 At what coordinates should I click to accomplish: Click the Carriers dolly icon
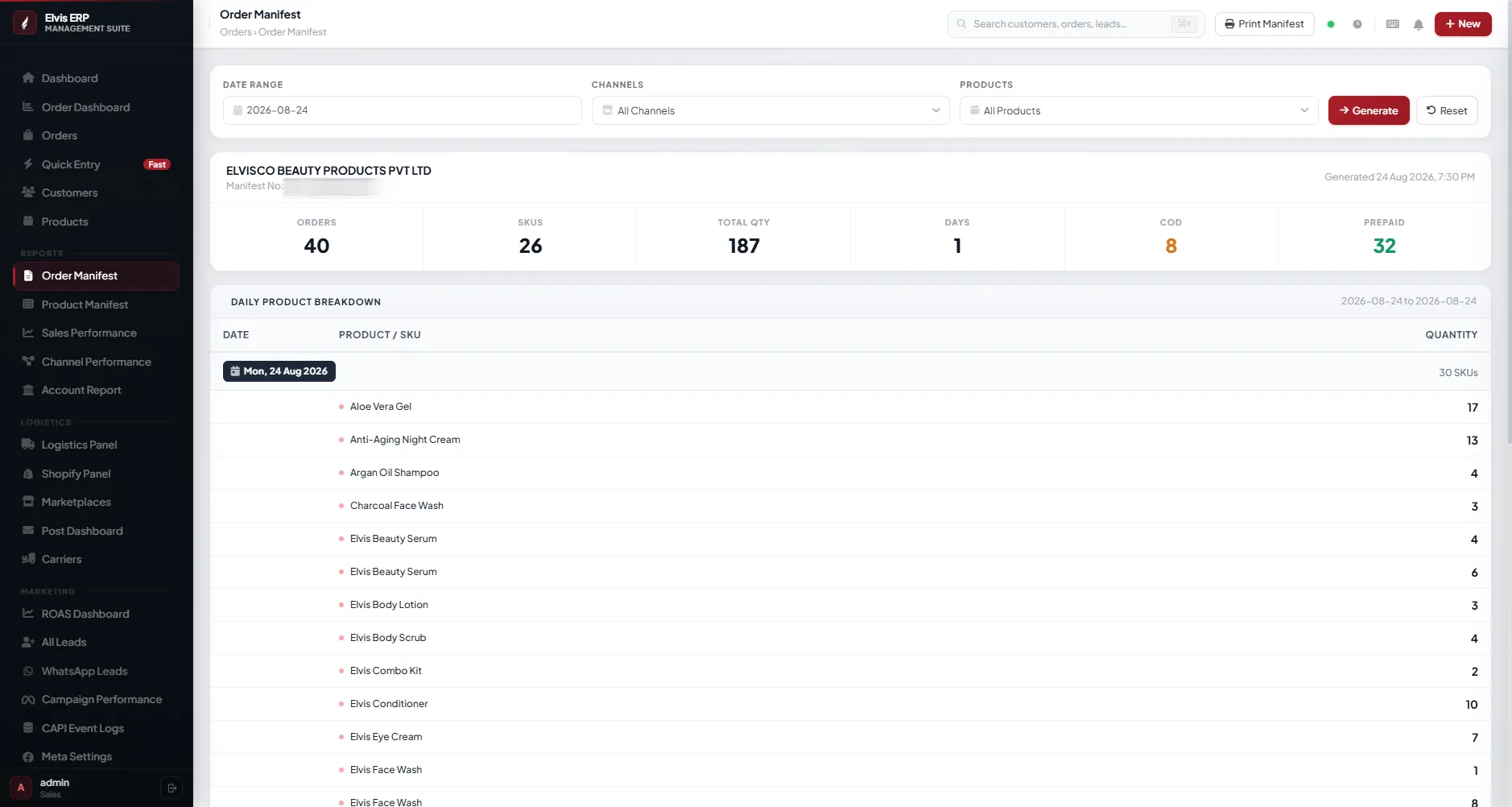coord(28,559)
